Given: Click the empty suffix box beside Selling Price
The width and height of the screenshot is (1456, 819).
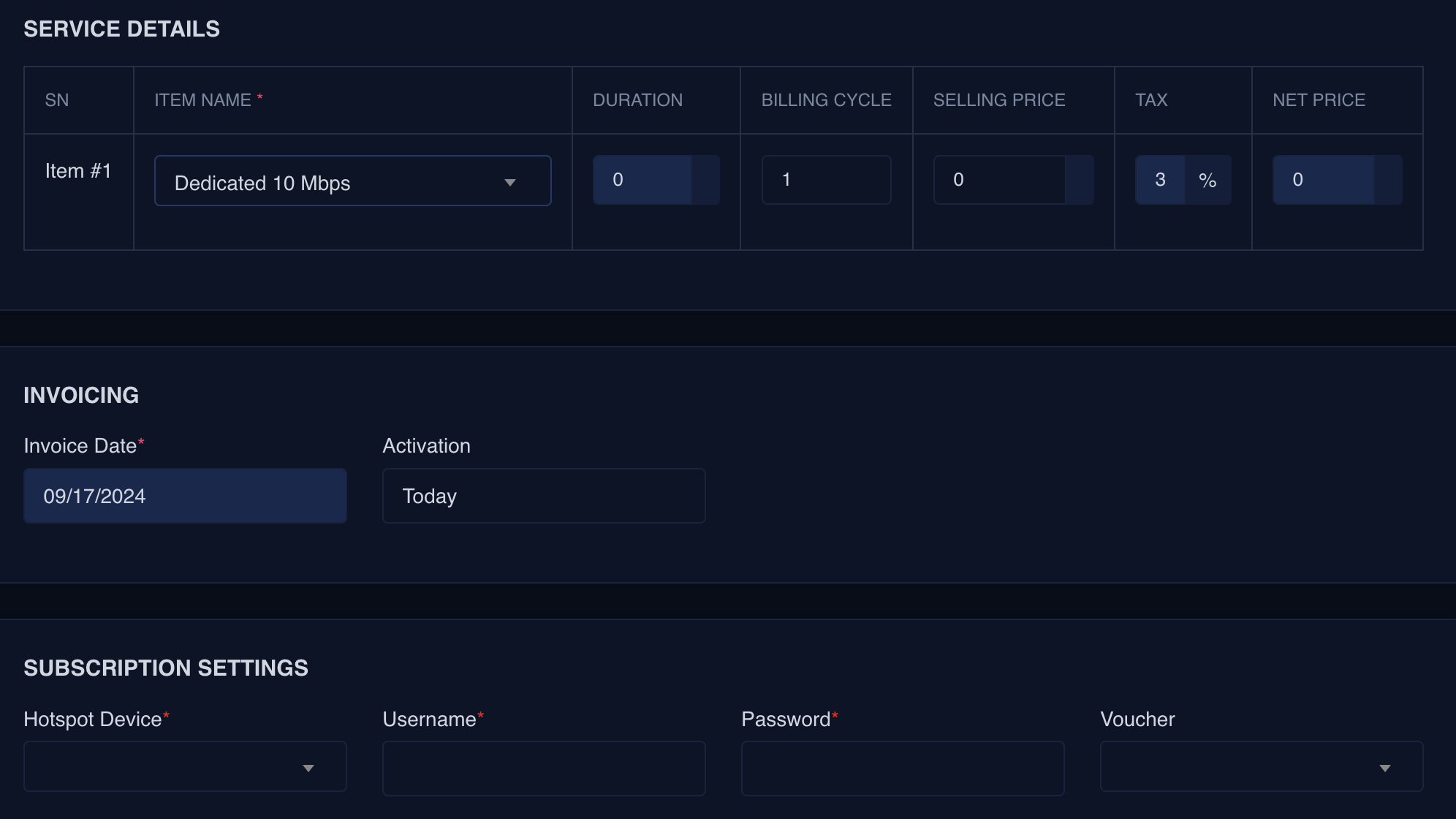Looking at the screenshot, I should (x=1080, y=180).
